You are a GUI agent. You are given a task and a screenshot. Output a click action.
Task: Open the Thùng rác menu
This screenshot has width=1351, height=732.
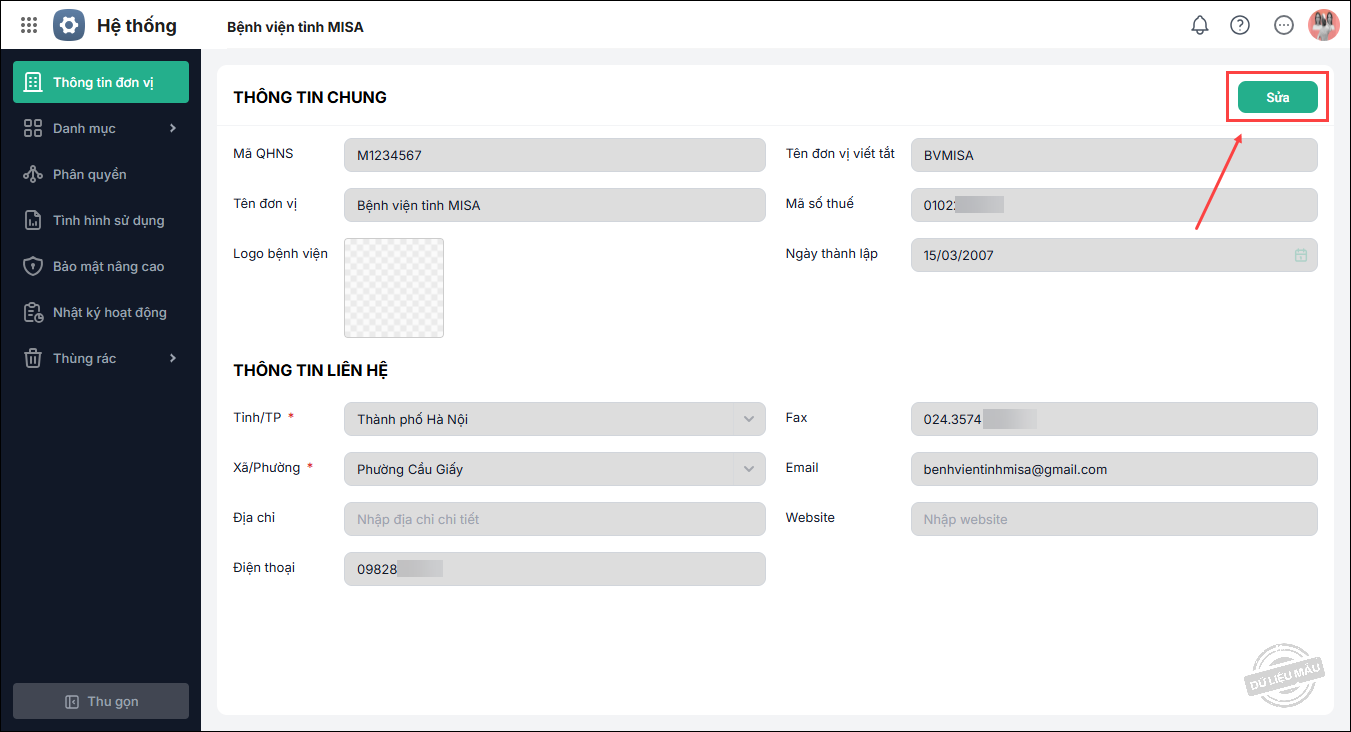[101, 358]
